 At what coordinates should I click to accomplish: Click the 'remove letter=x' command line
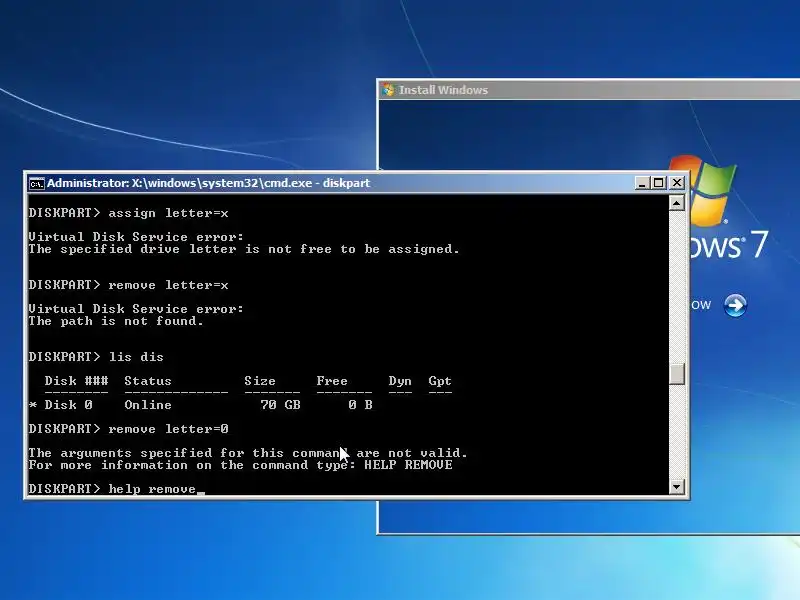click(x=129, y=285)
